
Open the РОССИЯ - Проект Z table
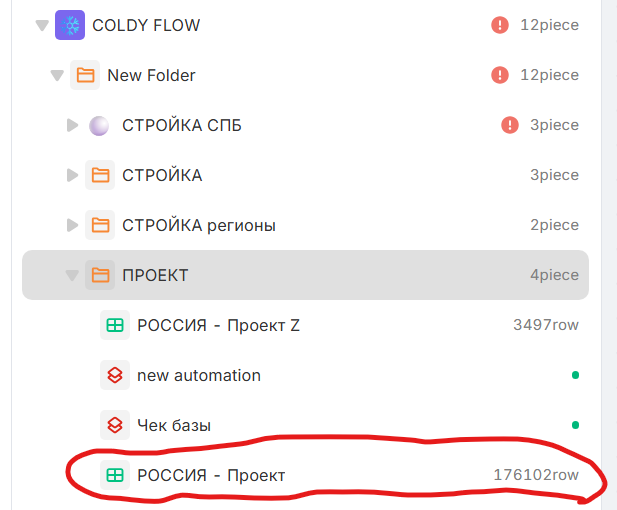point(305,325)
